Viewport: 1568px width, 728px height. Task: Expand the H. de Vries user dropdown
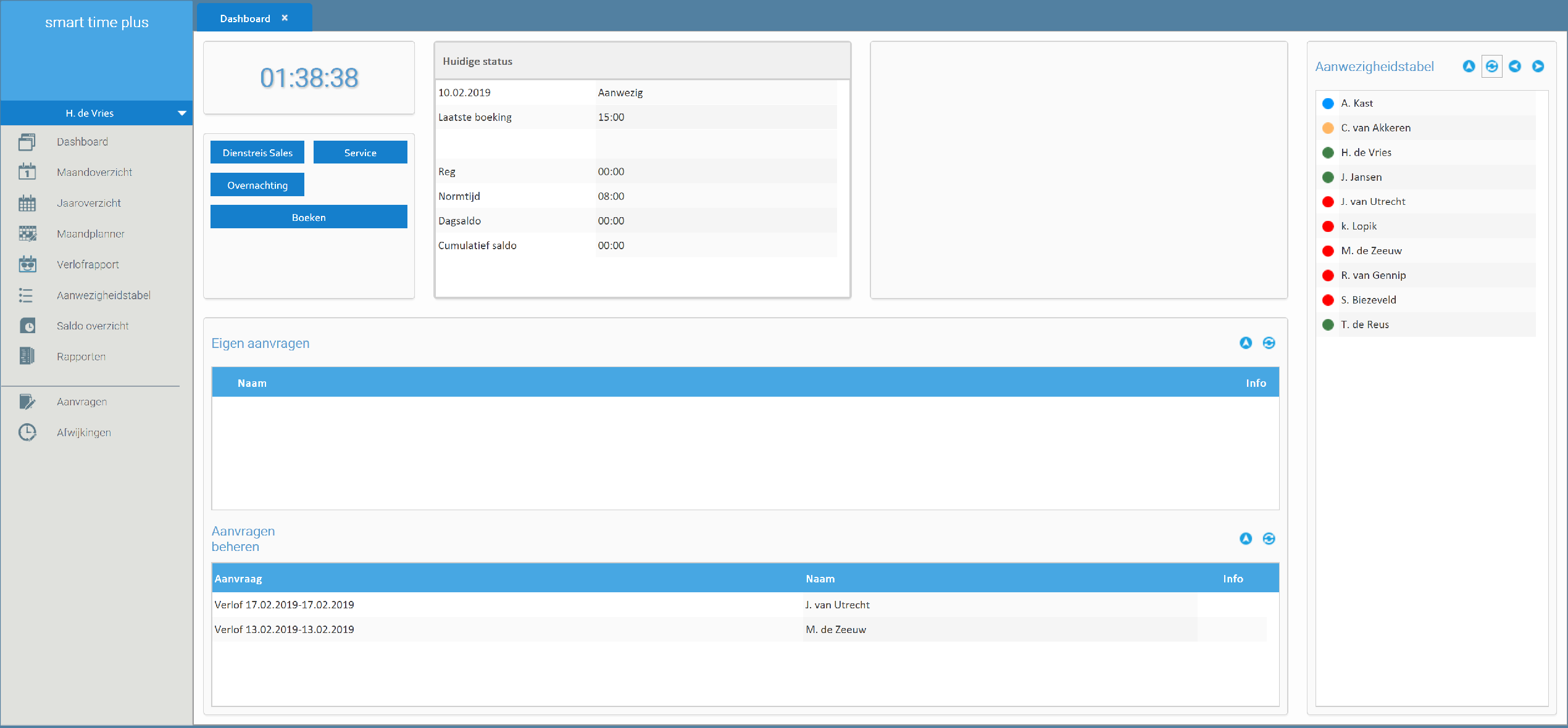click(x=181, y=114)
